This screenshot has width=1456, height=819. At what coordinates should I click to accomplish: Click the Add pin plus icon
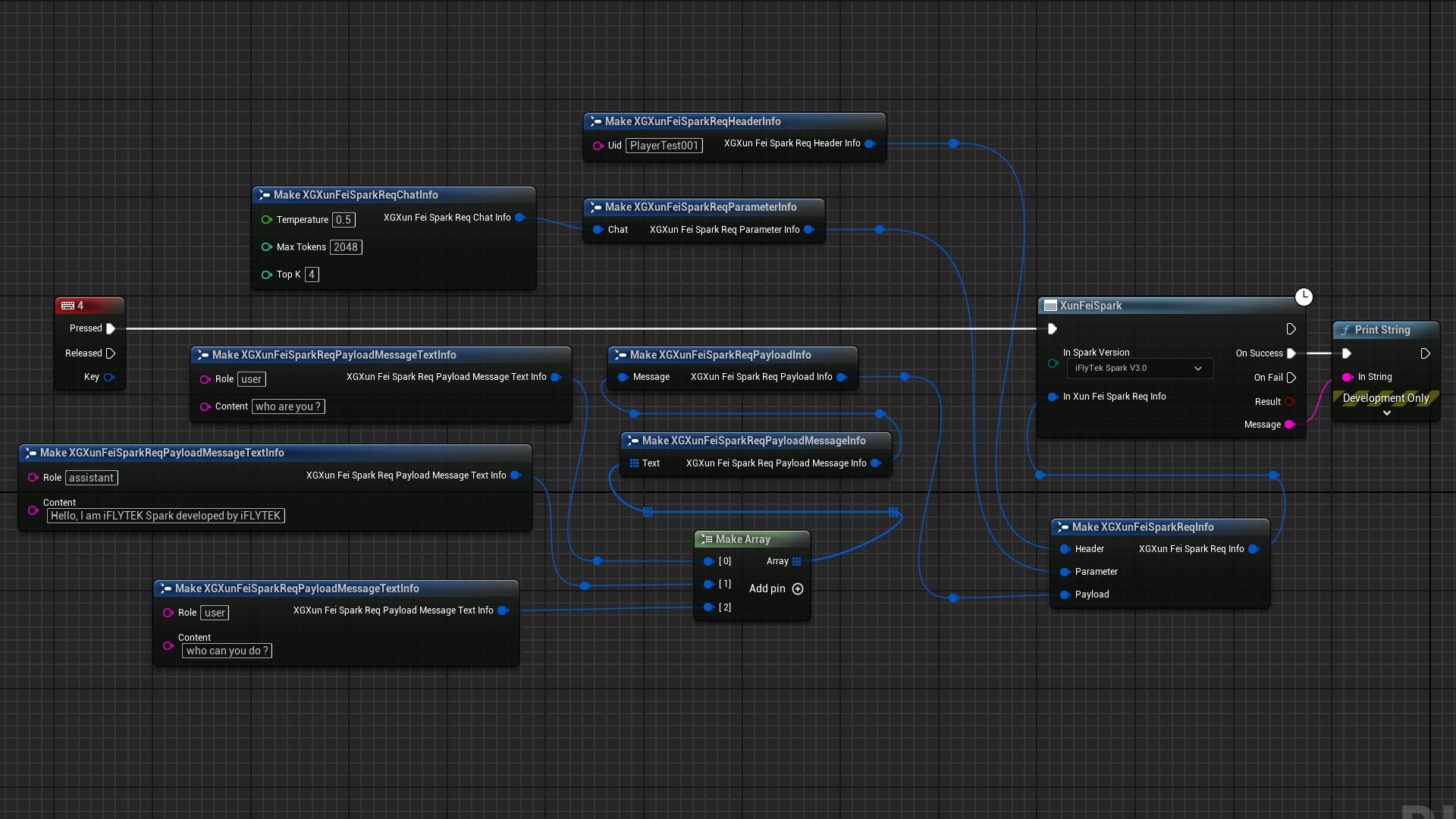pos(798,589)
